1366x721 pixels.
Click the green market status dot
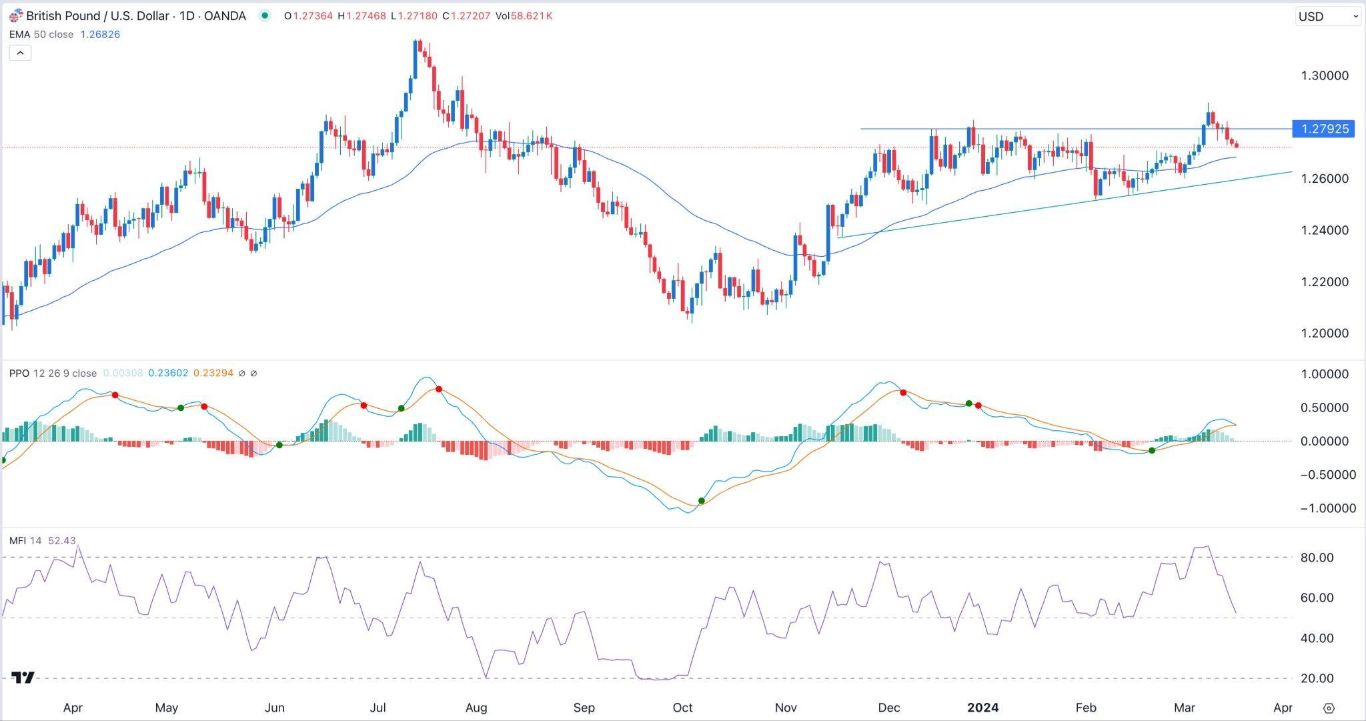[264, 16]
